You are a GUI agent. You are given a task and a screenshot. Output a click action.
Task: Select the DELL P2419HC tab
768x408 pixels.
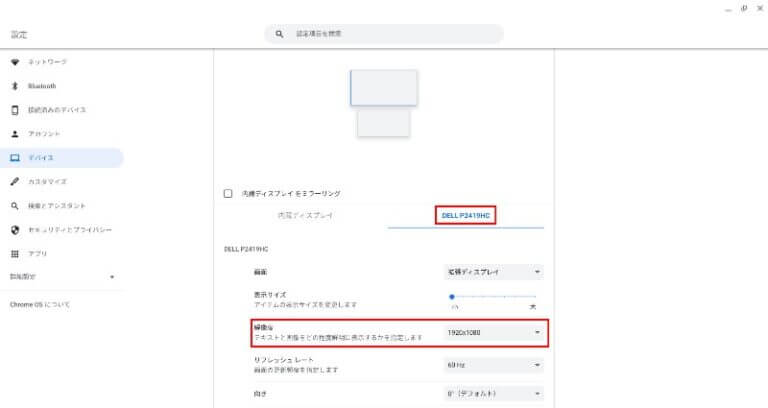465,216
